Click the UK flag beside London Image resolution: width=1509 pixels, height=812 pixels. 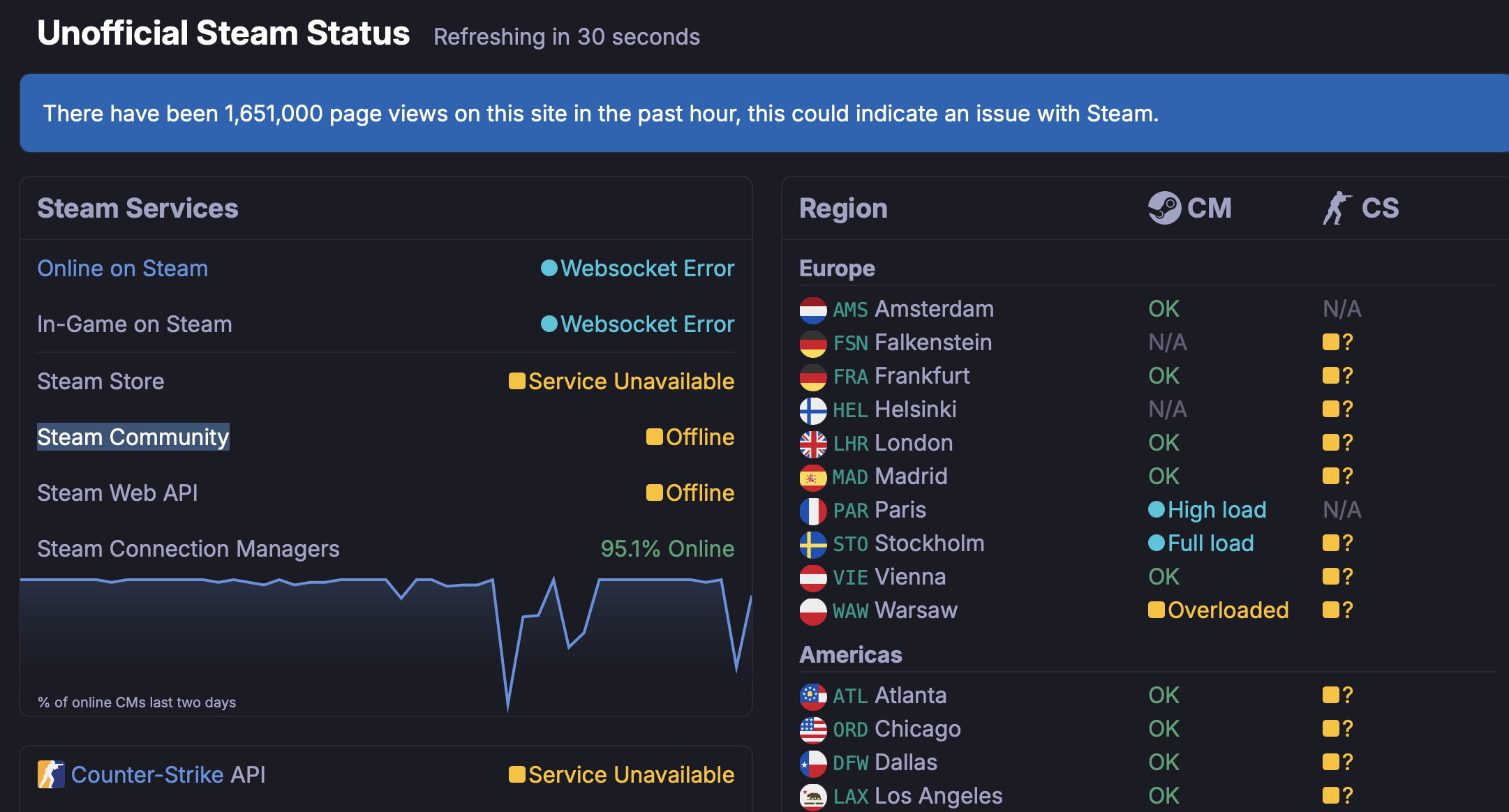pos(813,444)
